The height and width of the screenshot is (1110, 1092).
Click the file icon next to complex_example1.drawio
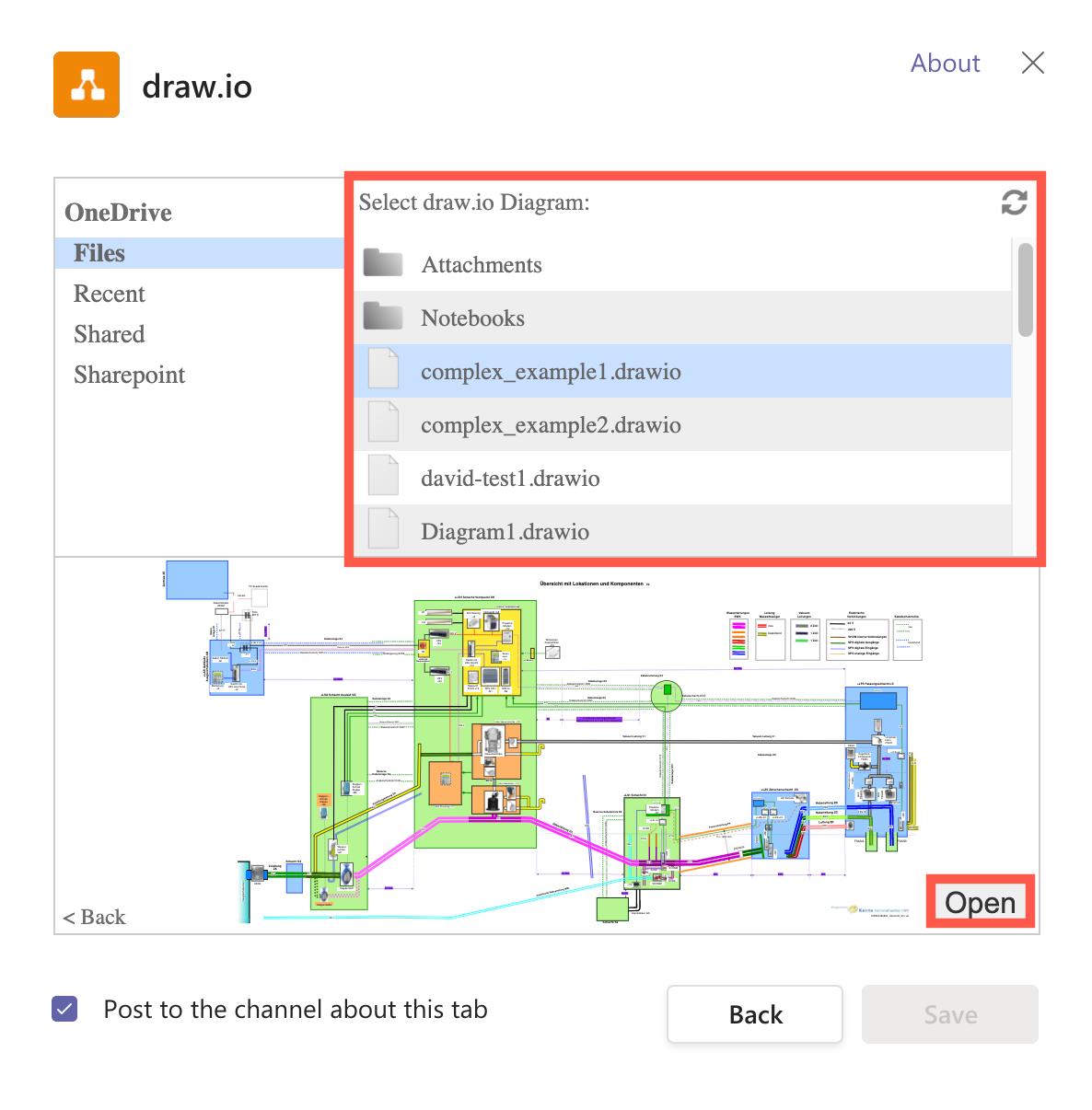[383, 368]
